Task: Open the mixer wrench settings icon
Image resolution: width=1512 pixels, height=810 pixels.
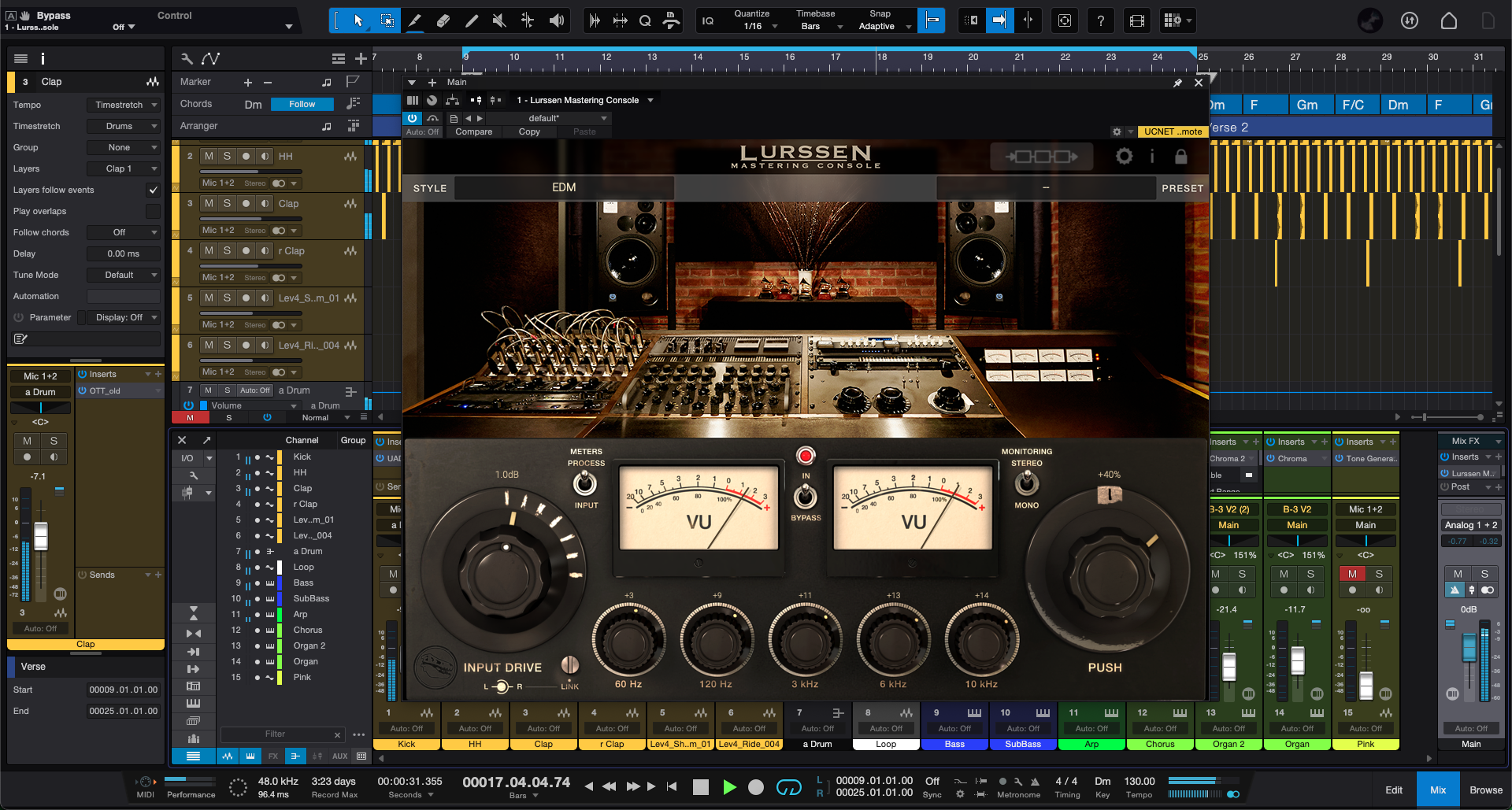Action: [x=194, y=475]
